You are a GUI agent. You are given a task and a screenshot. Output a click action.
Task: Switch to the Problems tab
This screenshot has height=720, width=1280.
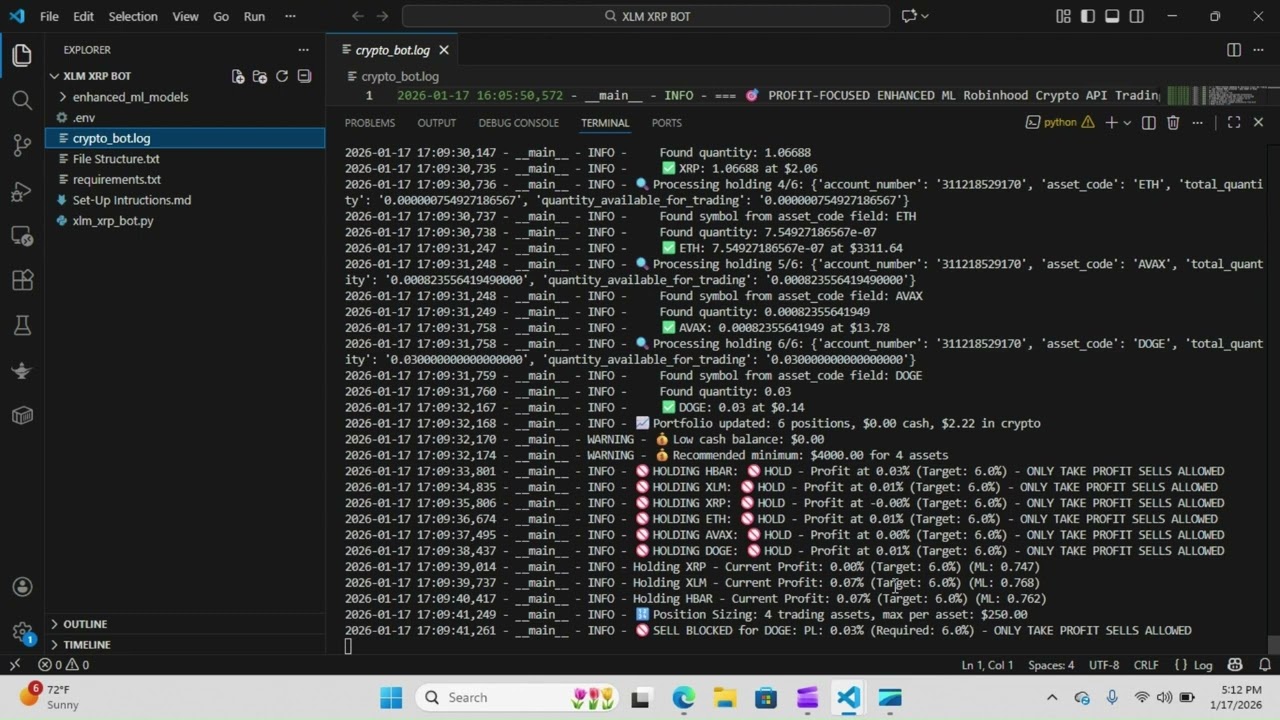370,123
